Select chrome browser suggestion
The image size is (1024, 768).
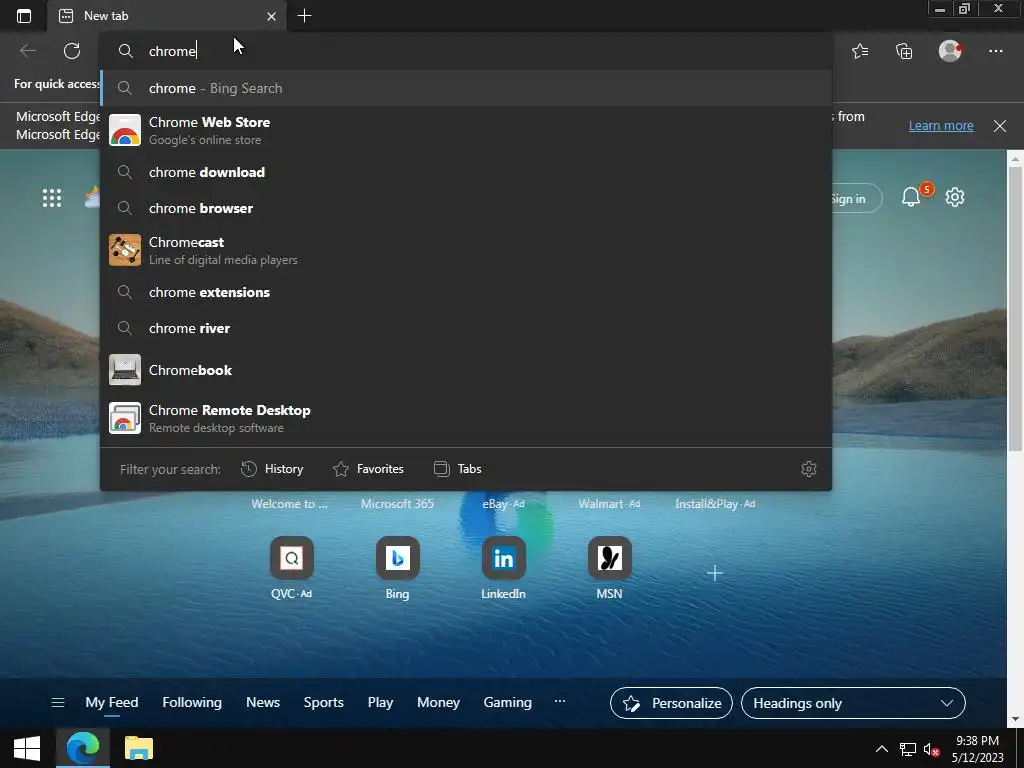[x=466, y=208]
